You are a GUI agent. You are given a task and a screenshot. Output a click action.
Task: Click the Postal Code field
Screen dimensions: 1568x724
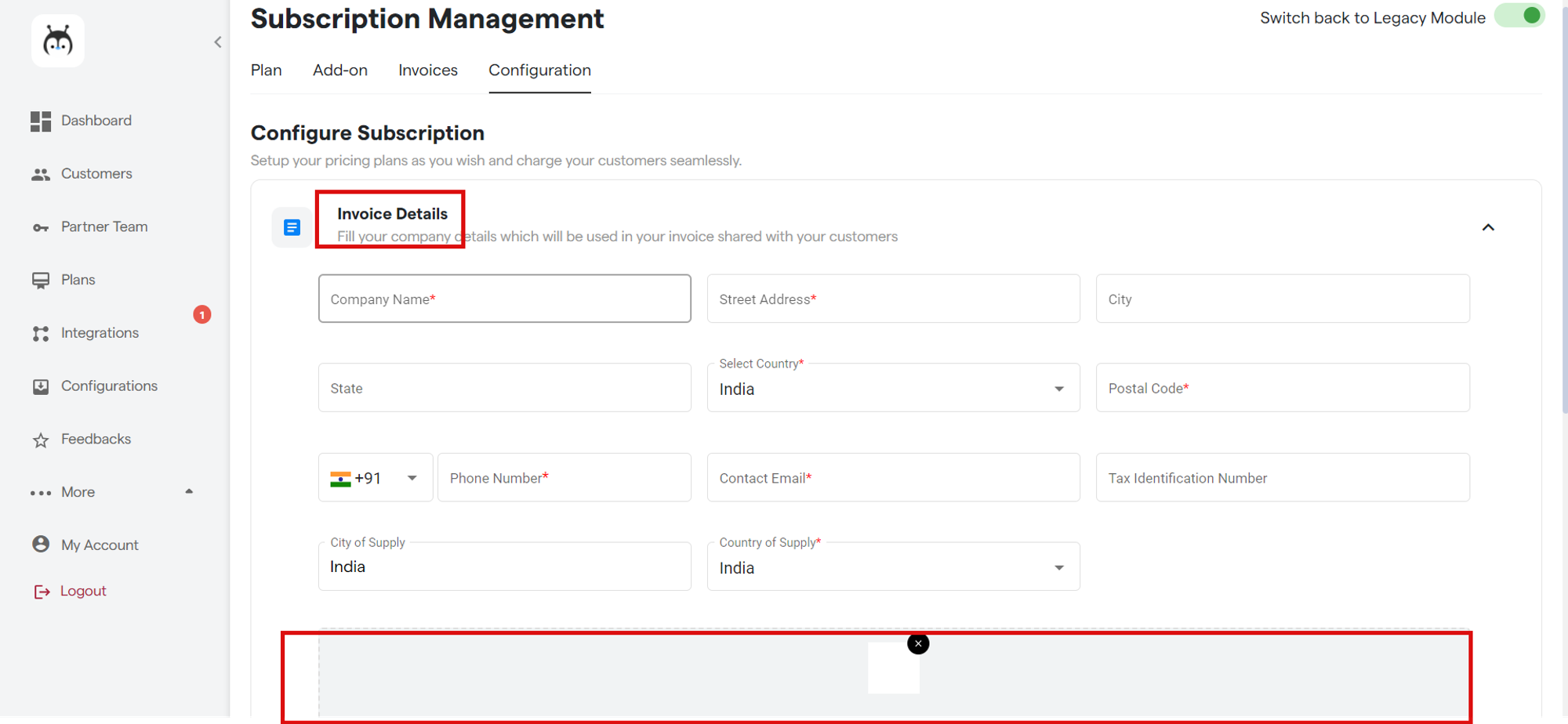coord(1282,389)
